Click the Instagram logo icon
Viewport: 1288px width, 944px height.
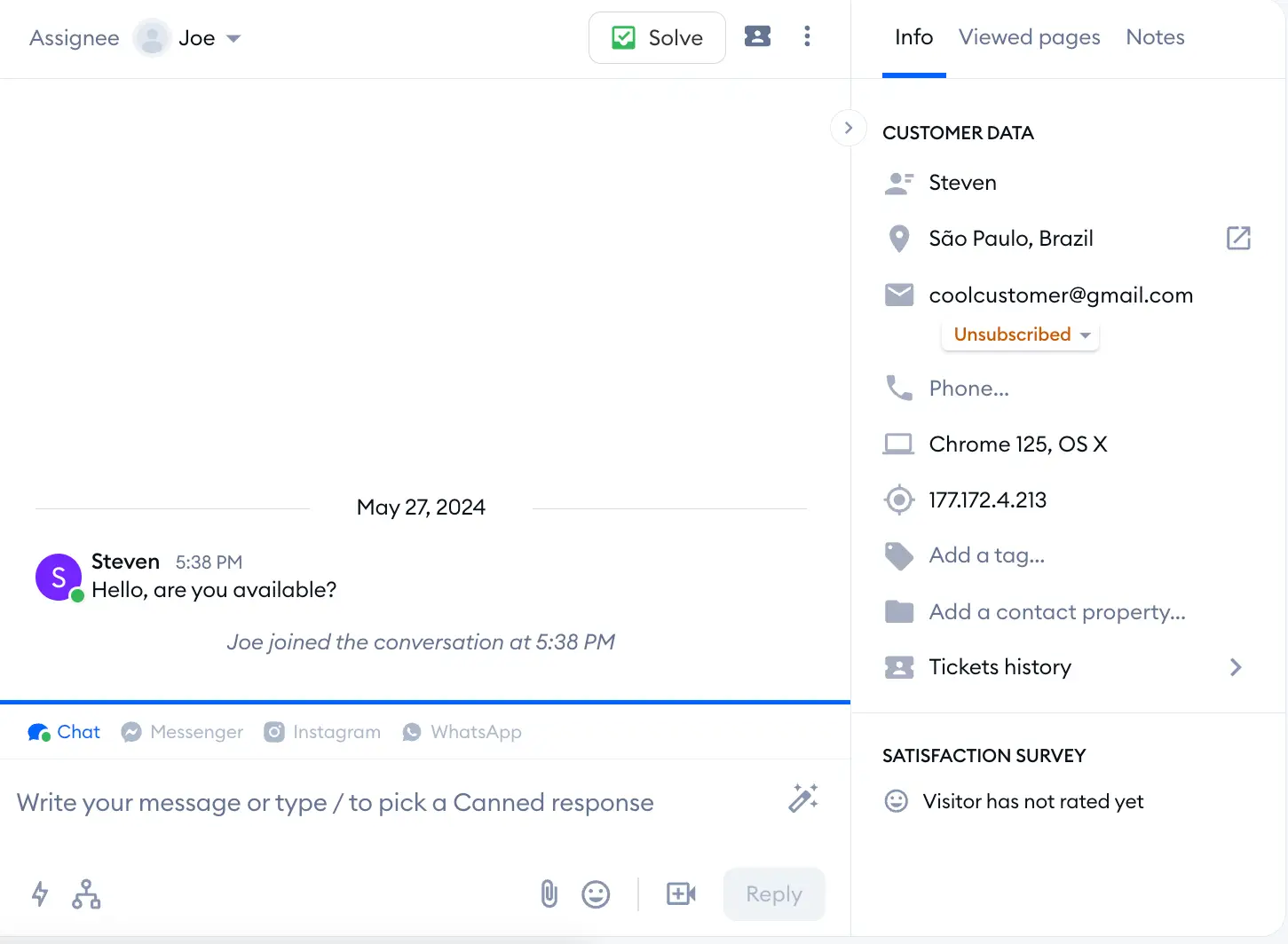click(x=274, y=732)
